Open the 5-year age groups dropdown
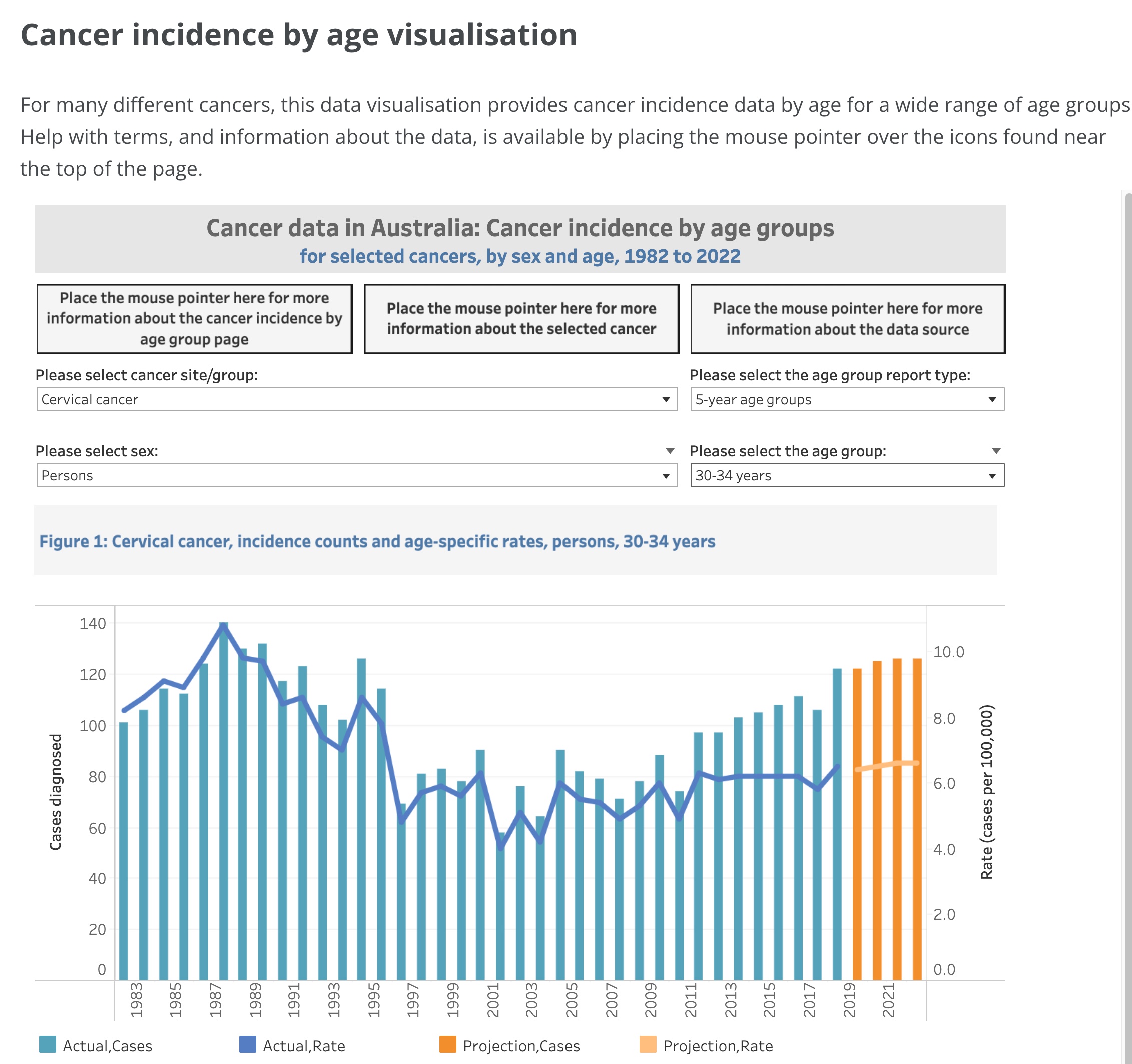Screen dimensions: 1132x1064 (847, 399)
